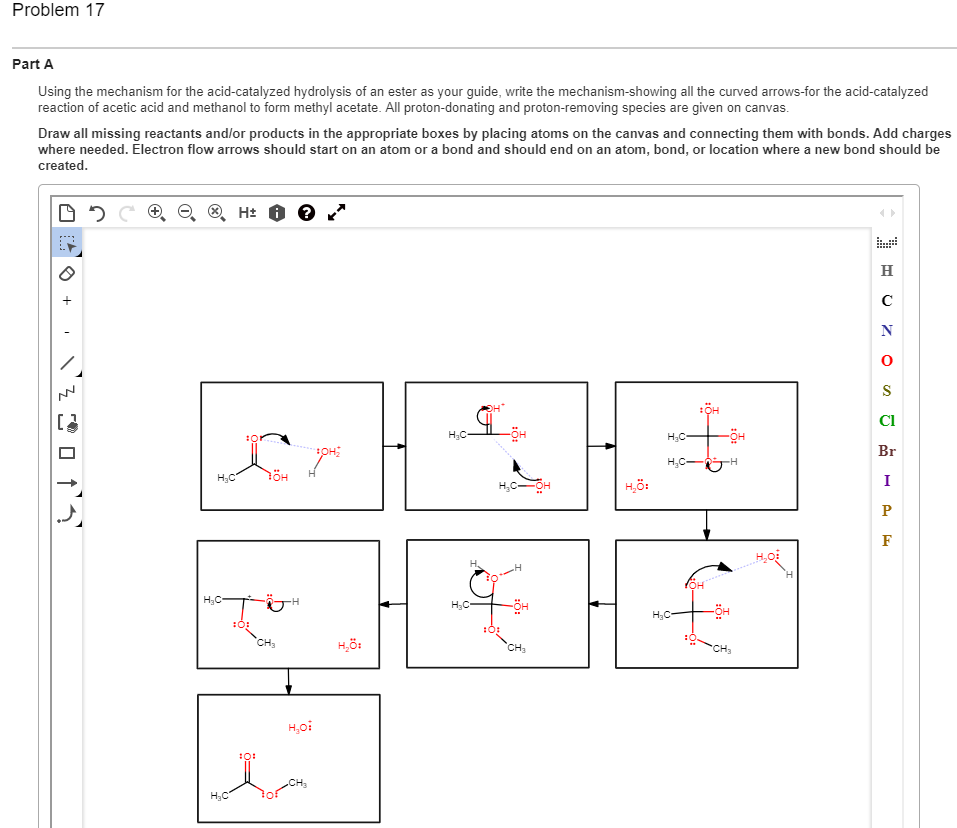Expand the sketcher to fullscreen view
The image size is (957, 828).
[335, 212]
